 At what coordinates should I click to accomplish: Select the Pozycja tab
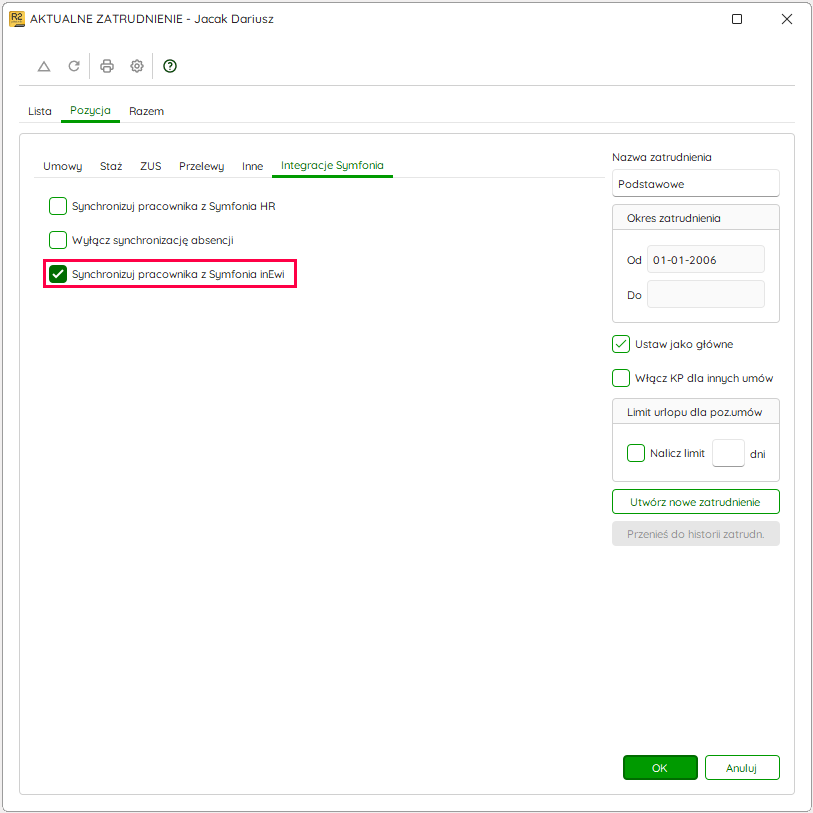point(90,110)
